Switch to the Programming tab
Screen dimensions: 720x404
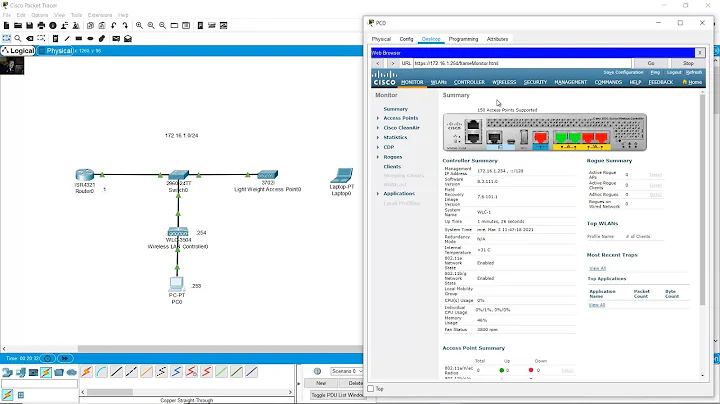pos(463,39)
